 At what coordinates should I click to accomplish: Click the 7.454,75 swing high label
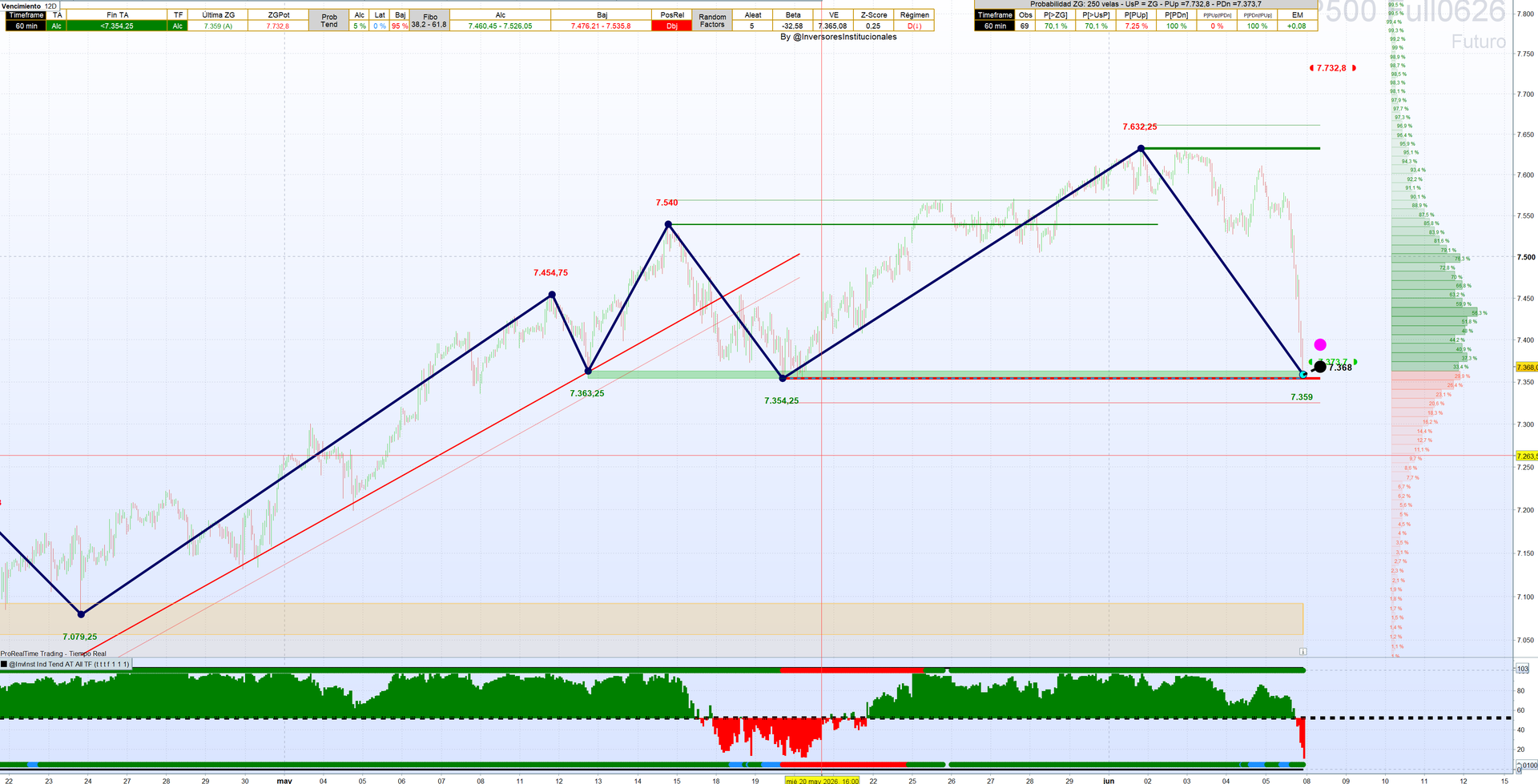click(x=550, y=272)
